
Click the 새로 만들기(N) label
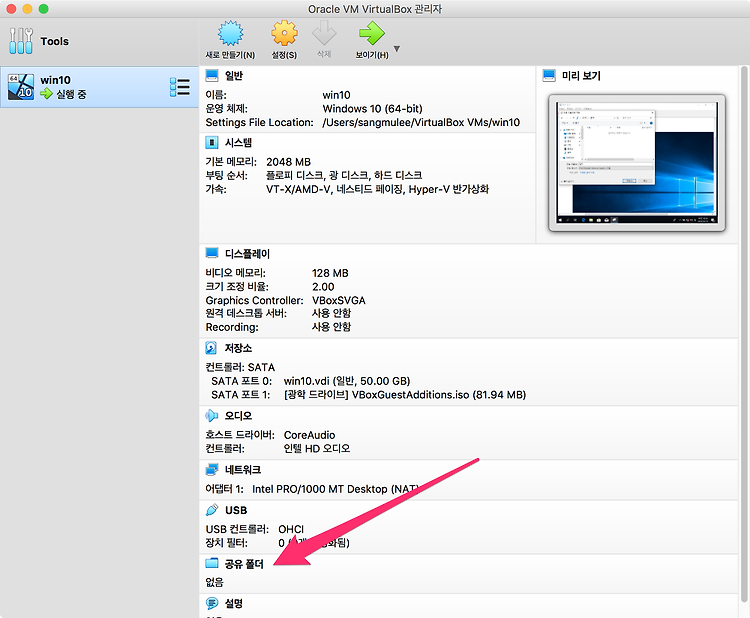[231, 55]
